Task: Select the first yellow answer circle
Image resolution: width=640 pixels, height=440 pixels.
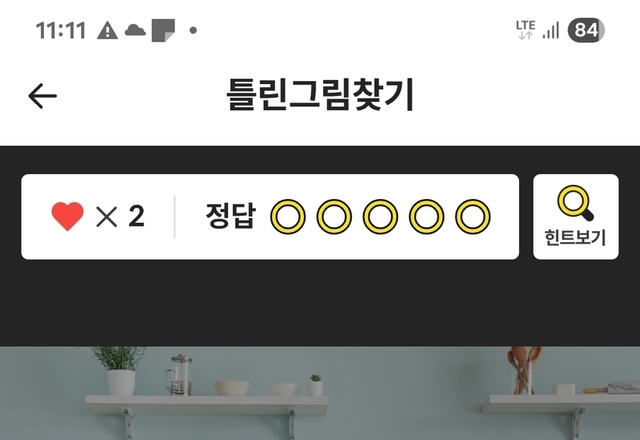Action: pyautogui.click(x=288, y=217)
